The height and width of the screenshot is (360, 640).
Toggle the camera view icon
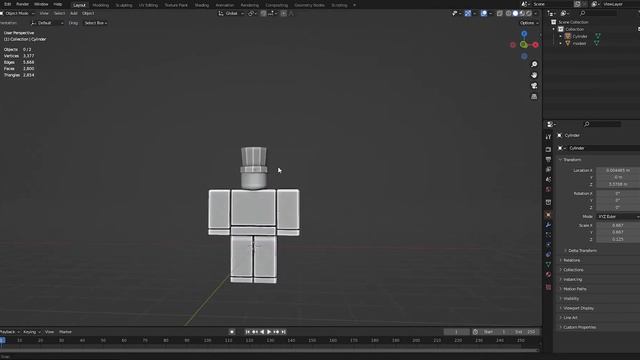click(534, 86)
